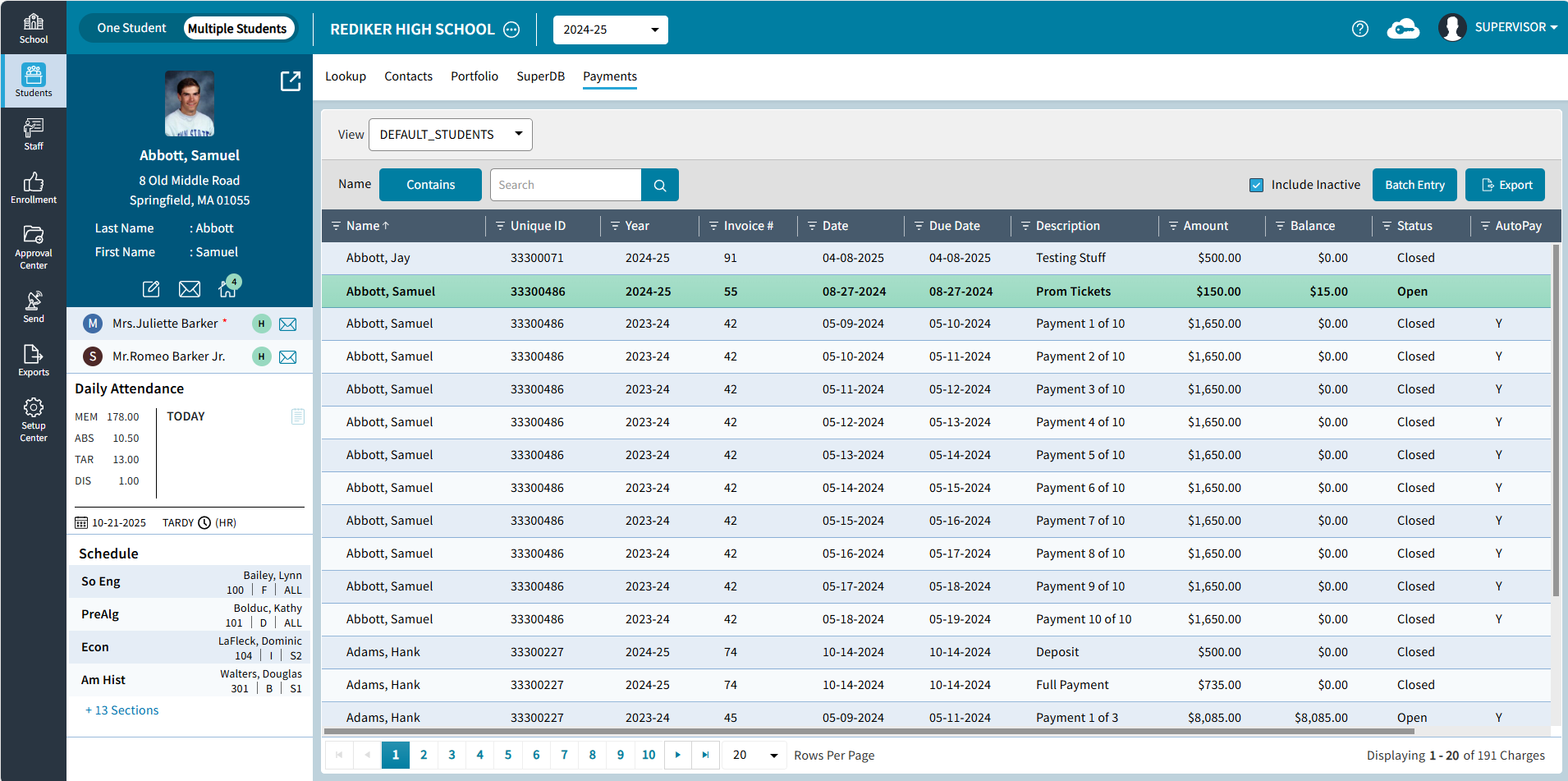Image resolution: width=1568 pixels, height=781 pixels.
Task: Email Mrs. Juliette Barker
Action: click(288, 324)
